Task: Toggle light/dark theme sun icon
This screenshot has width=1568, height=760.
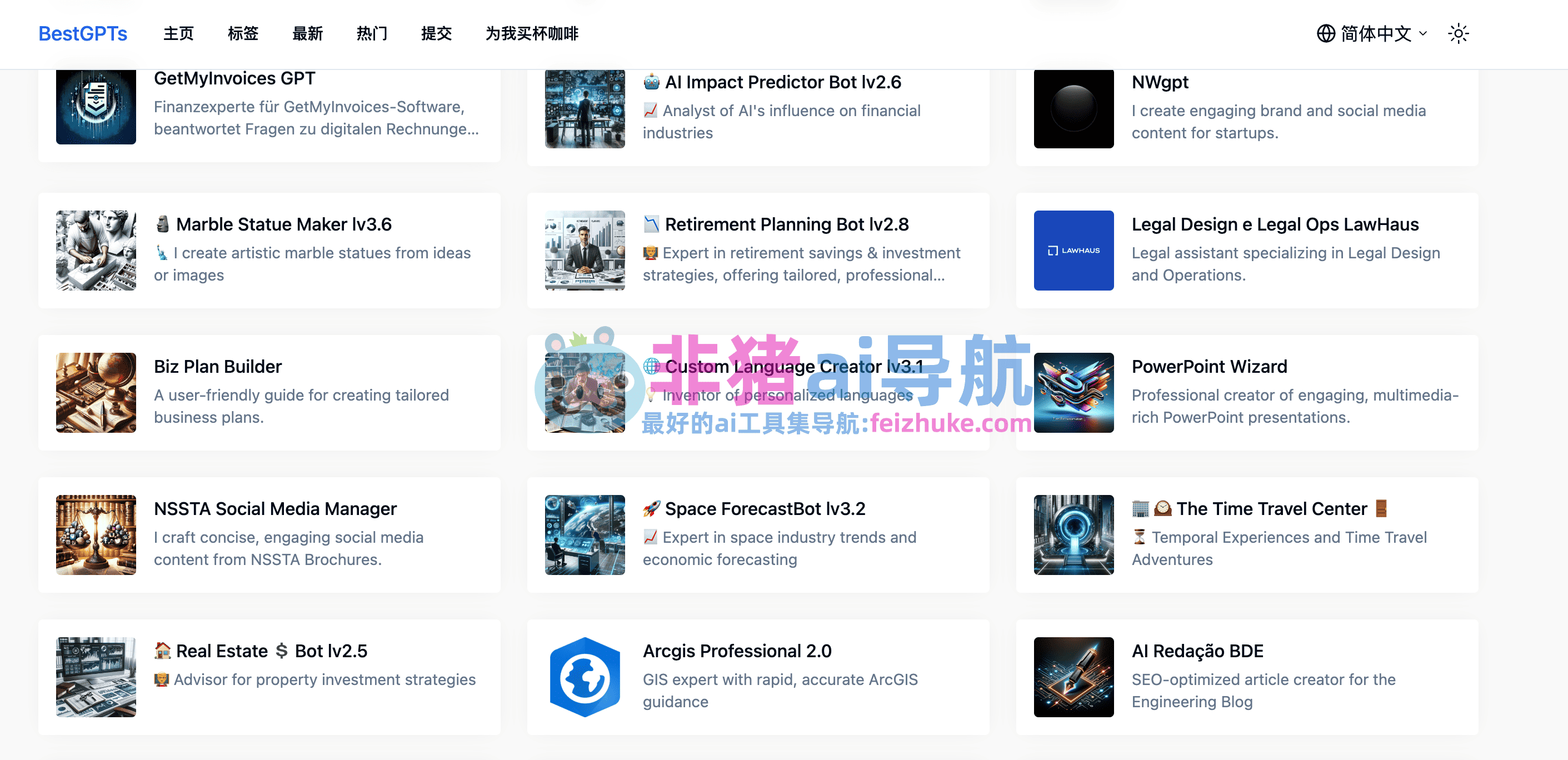Action: click(x=1459, y=33)
